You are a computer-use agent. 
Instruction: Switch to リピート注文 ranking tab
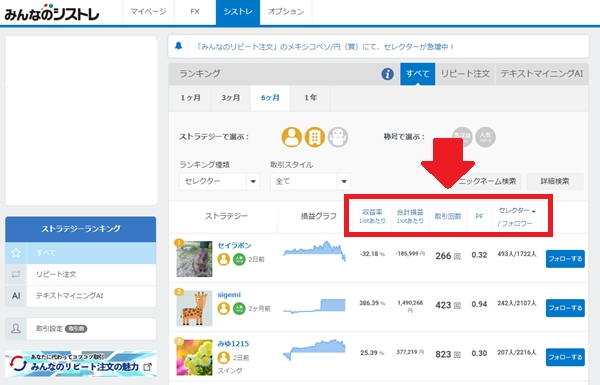pos(465,74)
